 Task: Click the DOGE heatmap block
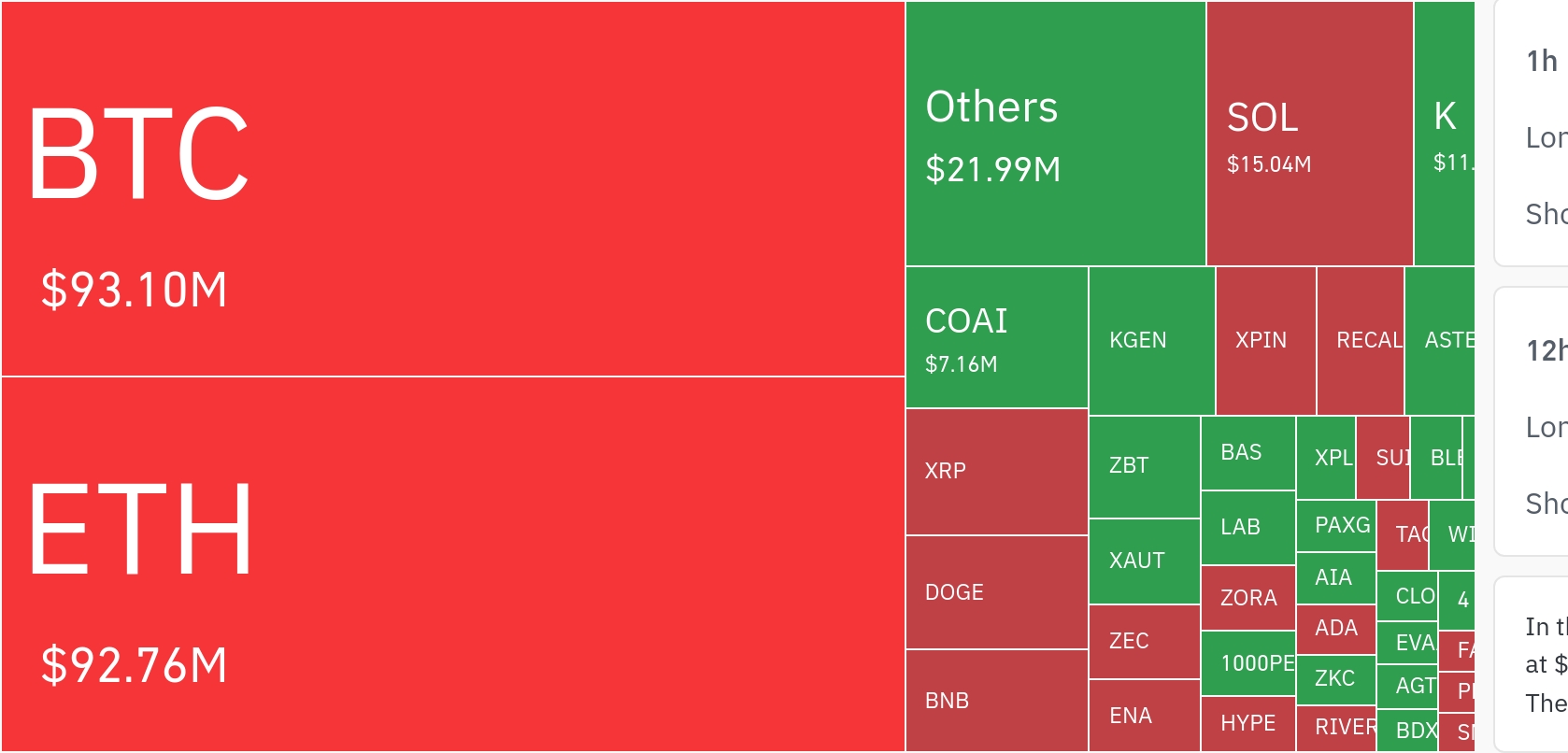tap(996, 592)
